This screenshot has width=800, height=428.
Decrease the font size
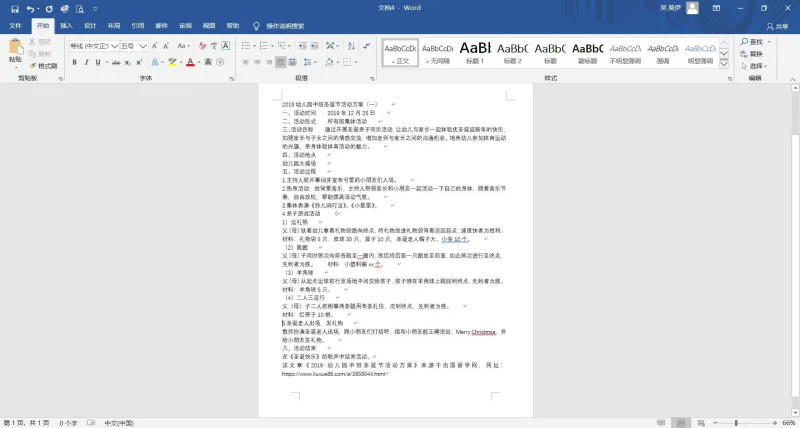point(166,46)
